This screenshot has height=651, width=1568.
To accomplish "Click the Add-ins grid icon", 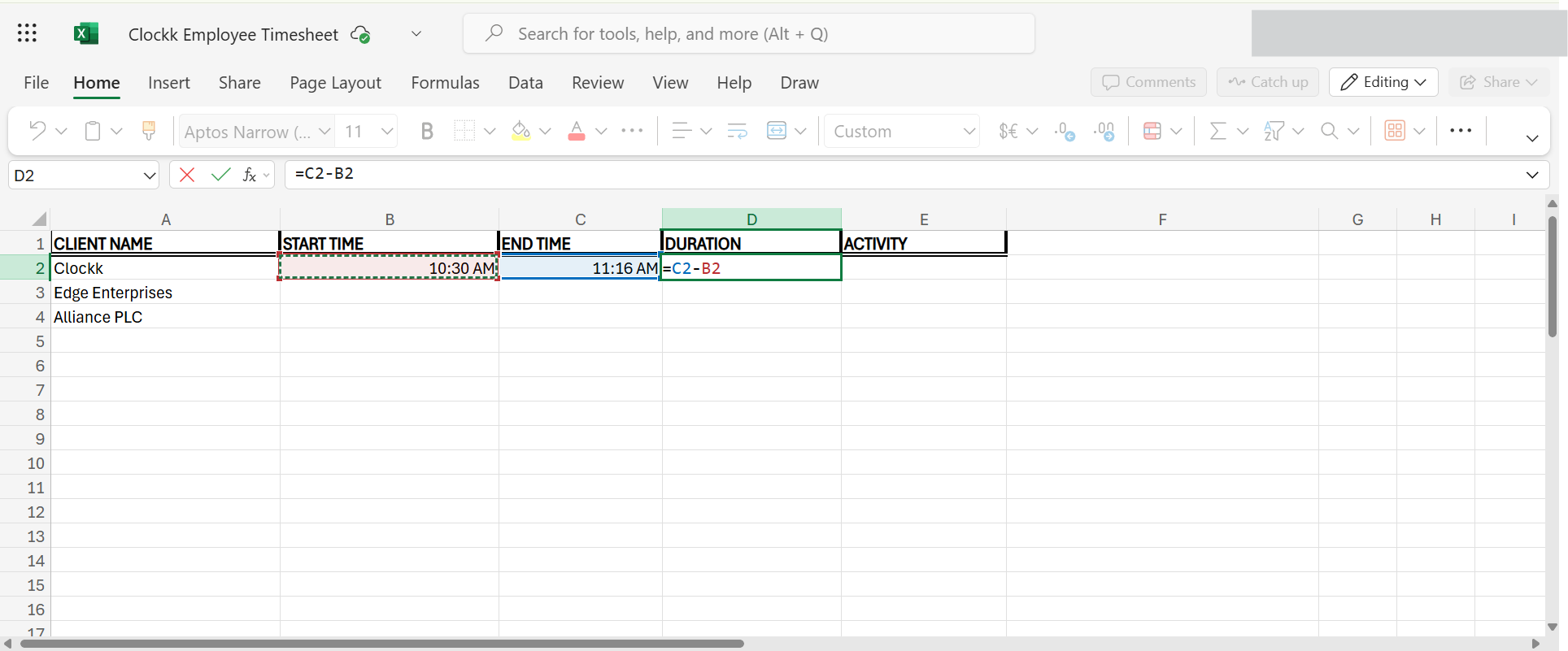I will (x=1395, y=131).
